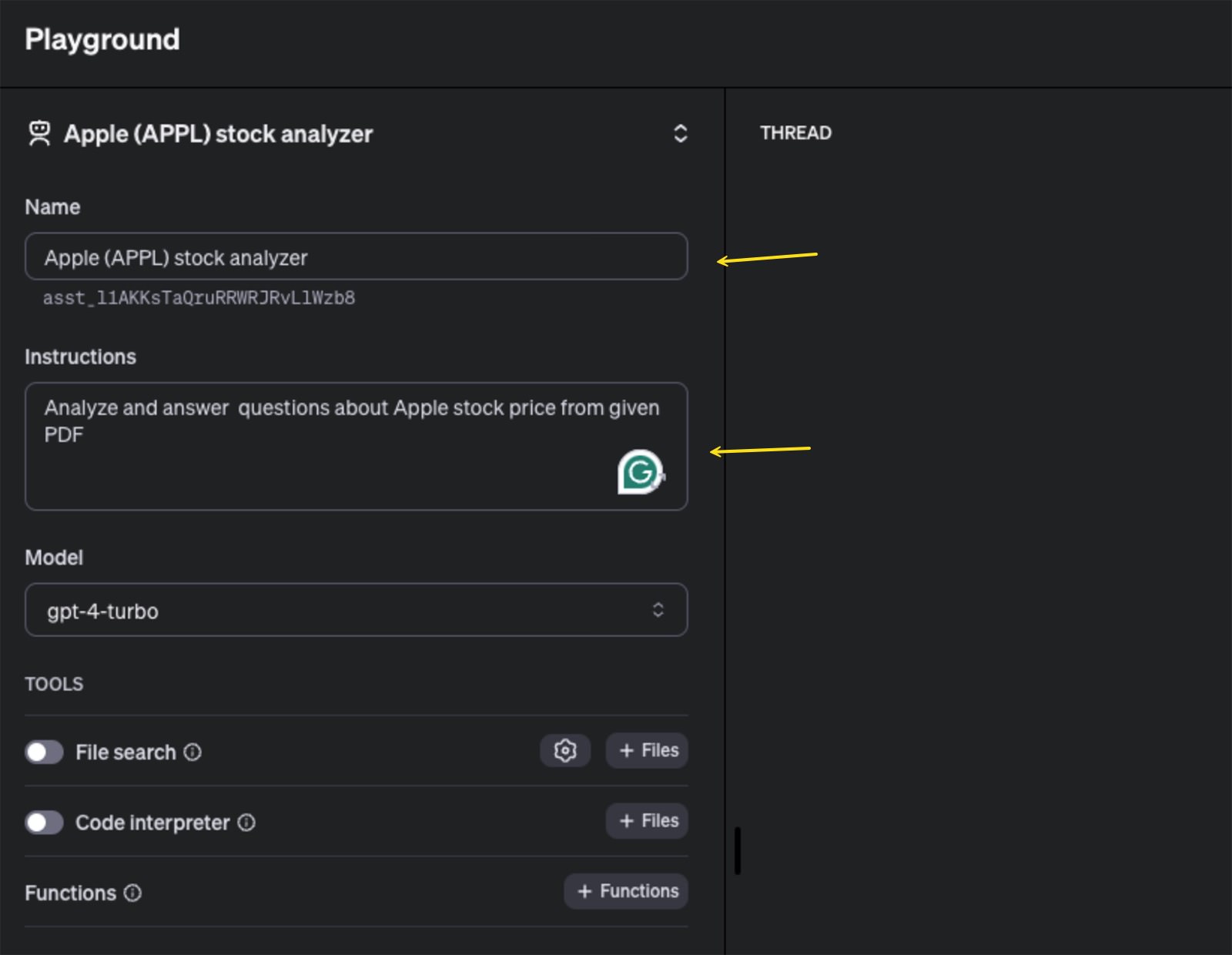
Task: Click the TOOLS section label
Action: tap(54, 684)
